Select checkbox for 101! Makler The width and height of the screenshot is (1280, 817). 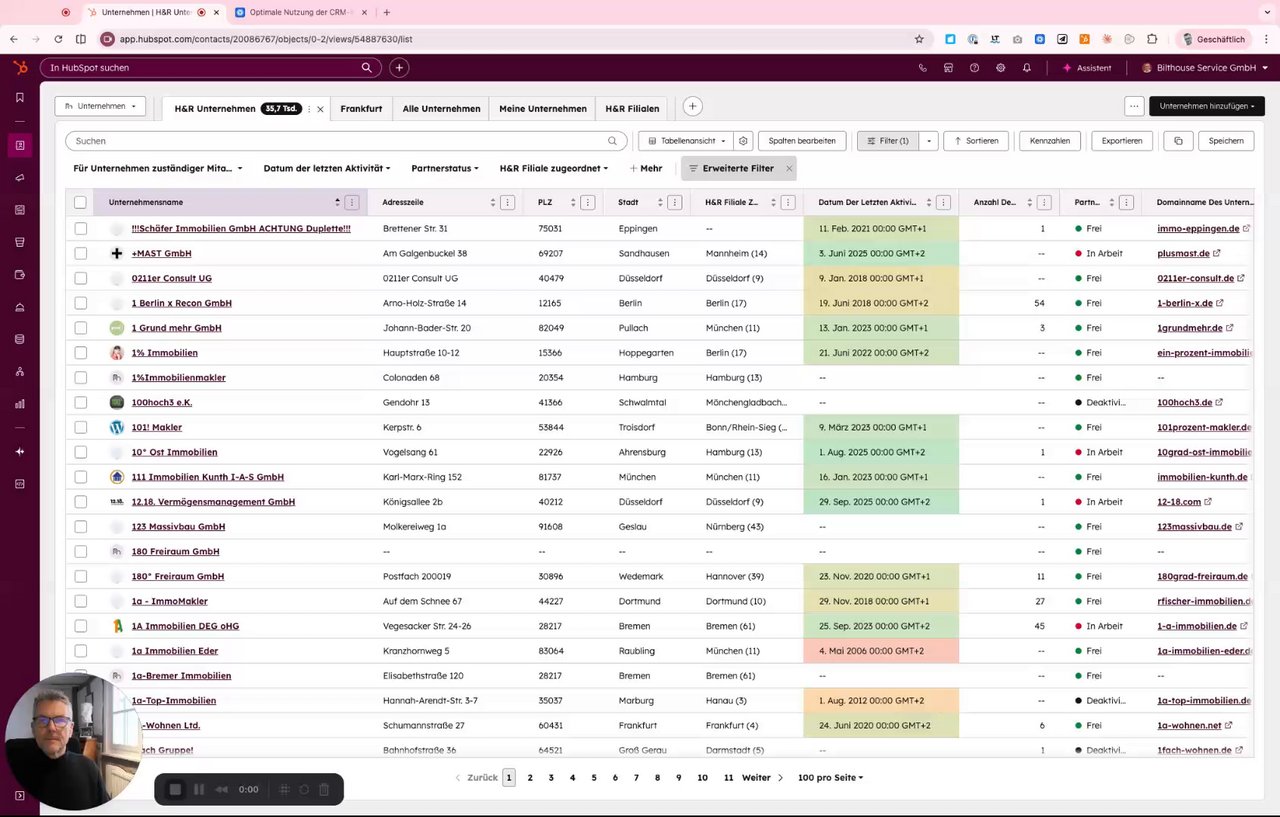click(80, 427)
